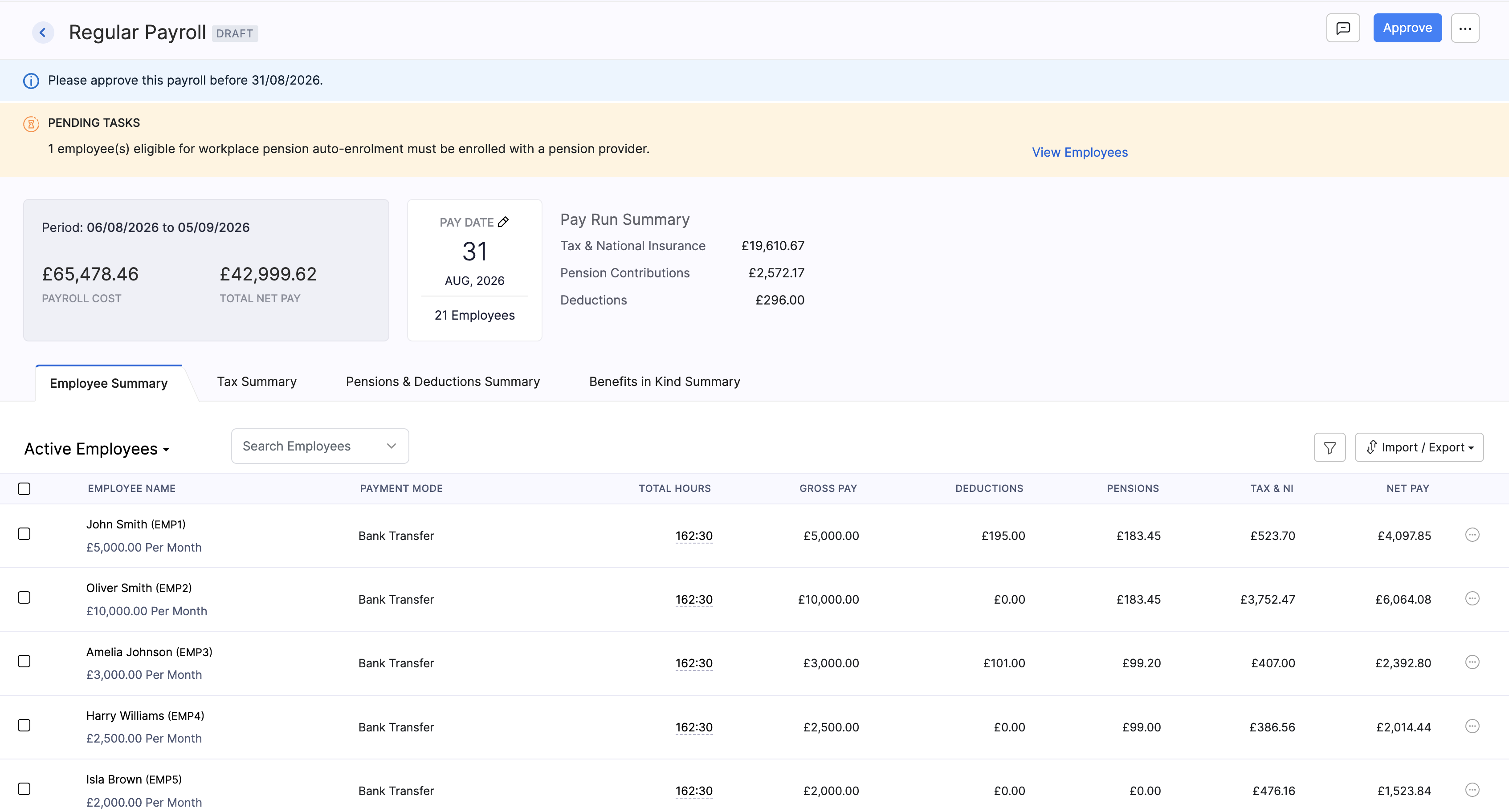Select the Oliver Smith row checkbox
The height and width of the screenshot is (812, 1509).
tap(24, 597)
